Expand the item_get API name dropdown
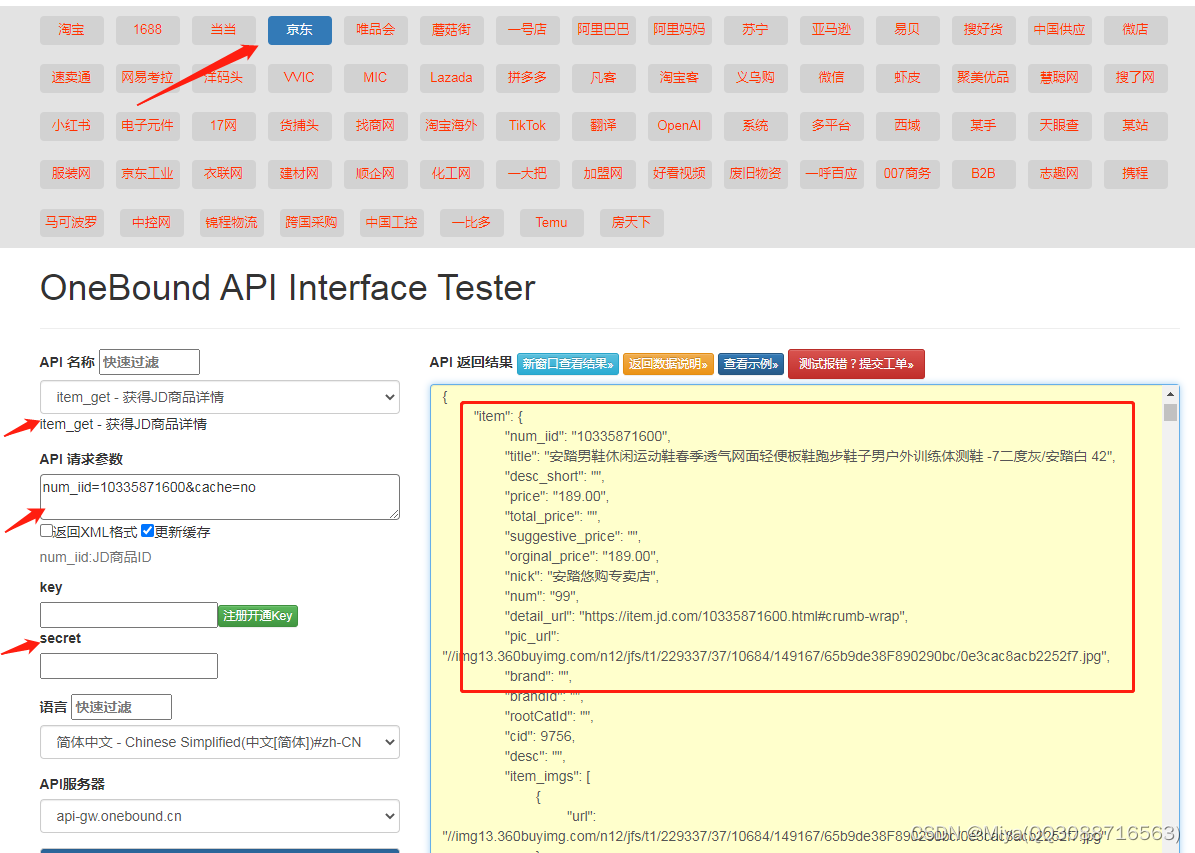This screenshot has width=1195, height=853. tap(219, 397)
